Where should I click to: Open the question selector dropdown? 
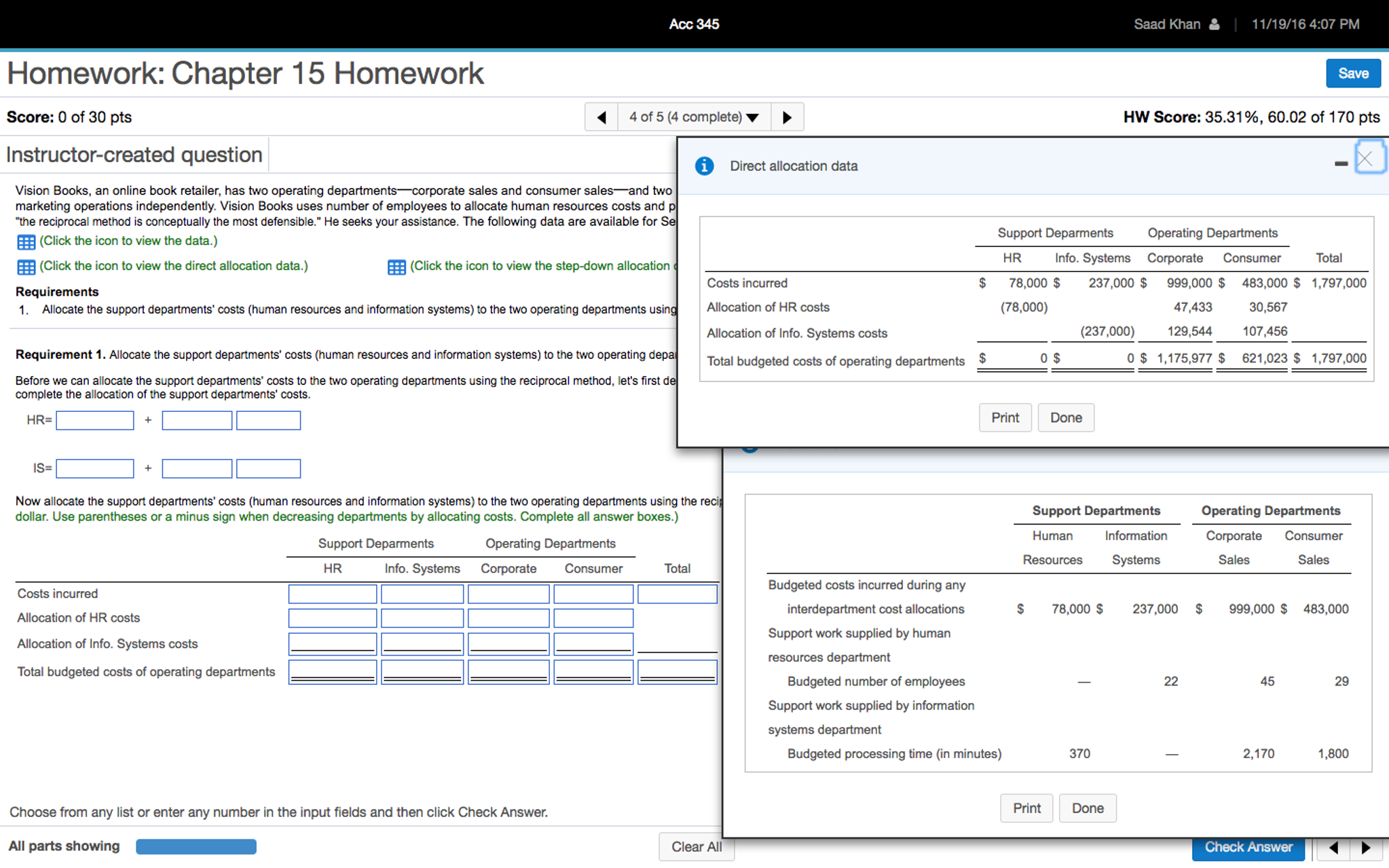(x=694, y=117)
